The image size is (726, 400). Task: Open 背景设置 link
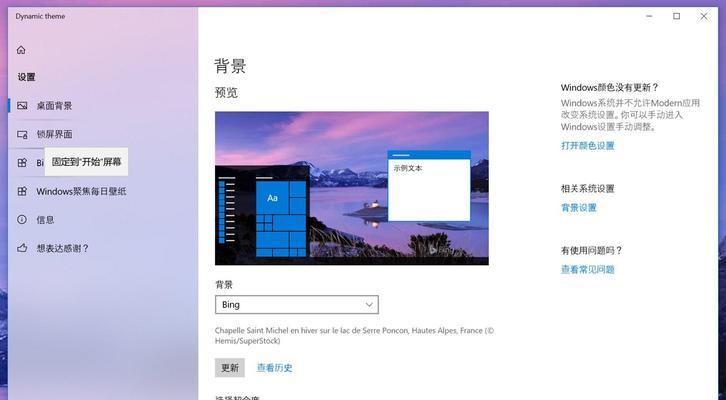coord(579,207)
